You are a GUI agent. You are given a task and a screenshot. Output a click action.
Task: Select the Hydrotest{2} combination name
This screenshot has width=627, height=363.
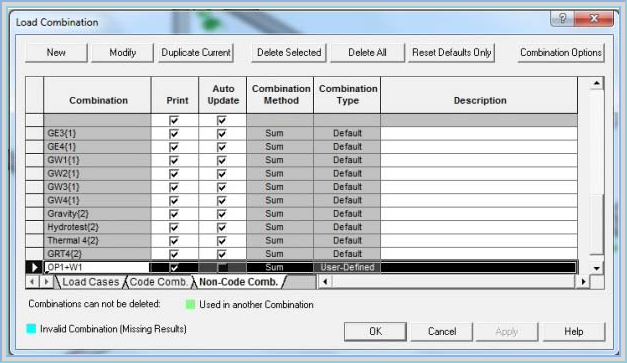tap(97, 227)
